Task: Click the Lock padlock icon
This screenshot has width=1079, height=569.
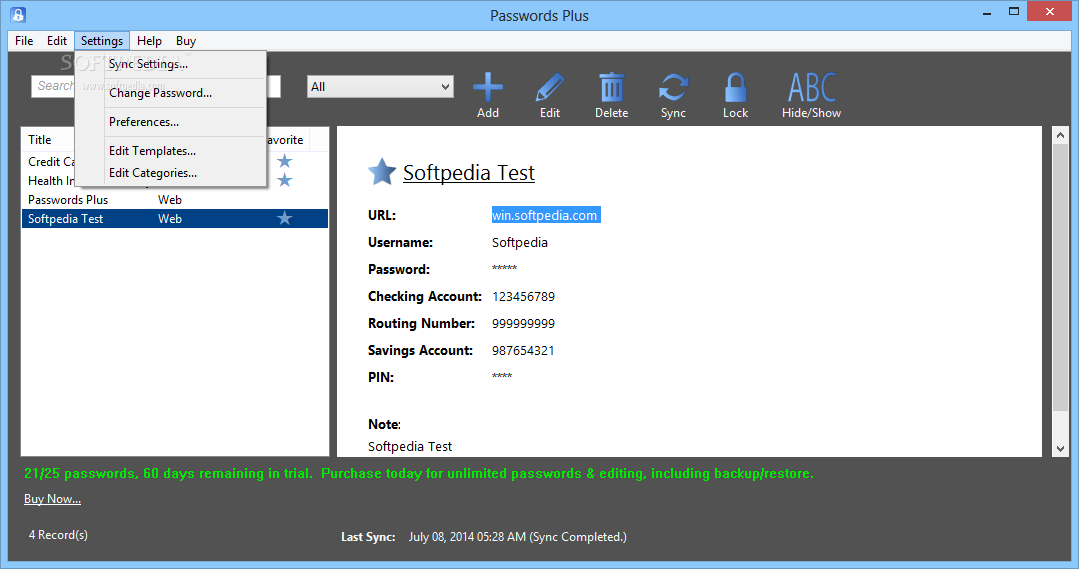Action: 735,87
